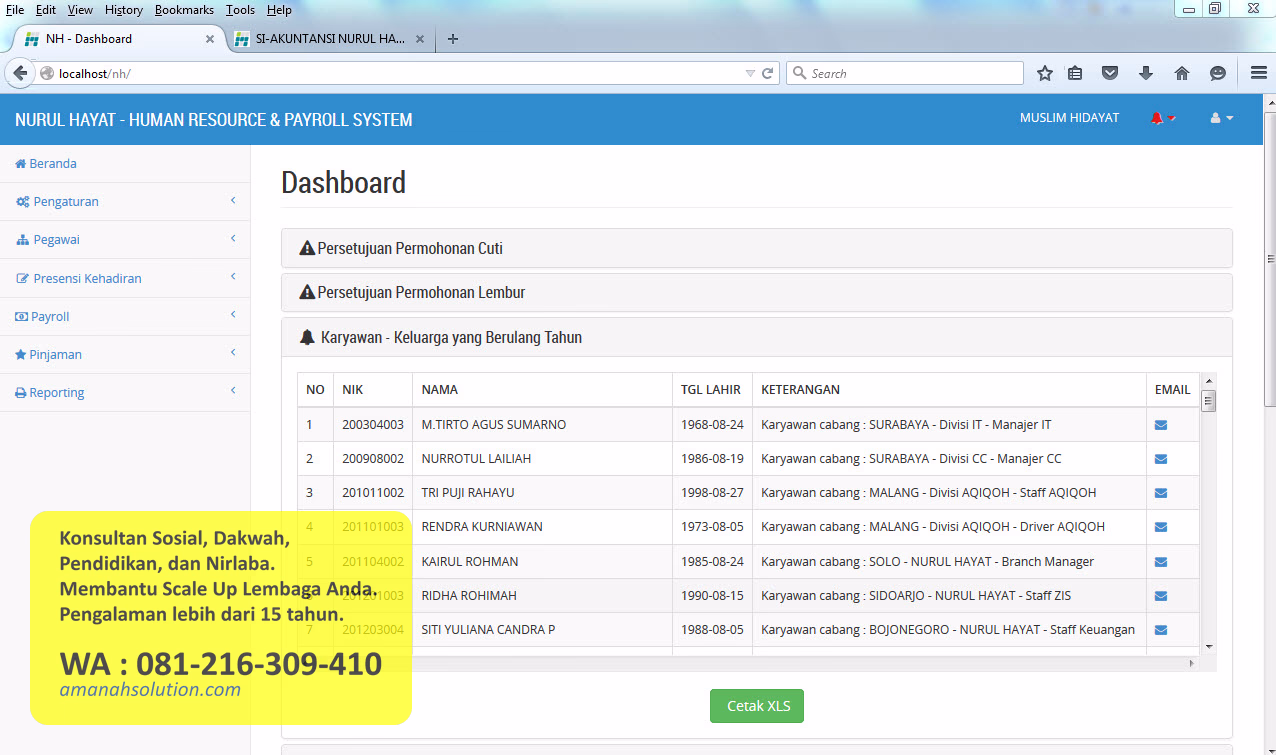Open the user account dropdown
The width and height of the screenshot is (1276, 755).
point(1222,118)
